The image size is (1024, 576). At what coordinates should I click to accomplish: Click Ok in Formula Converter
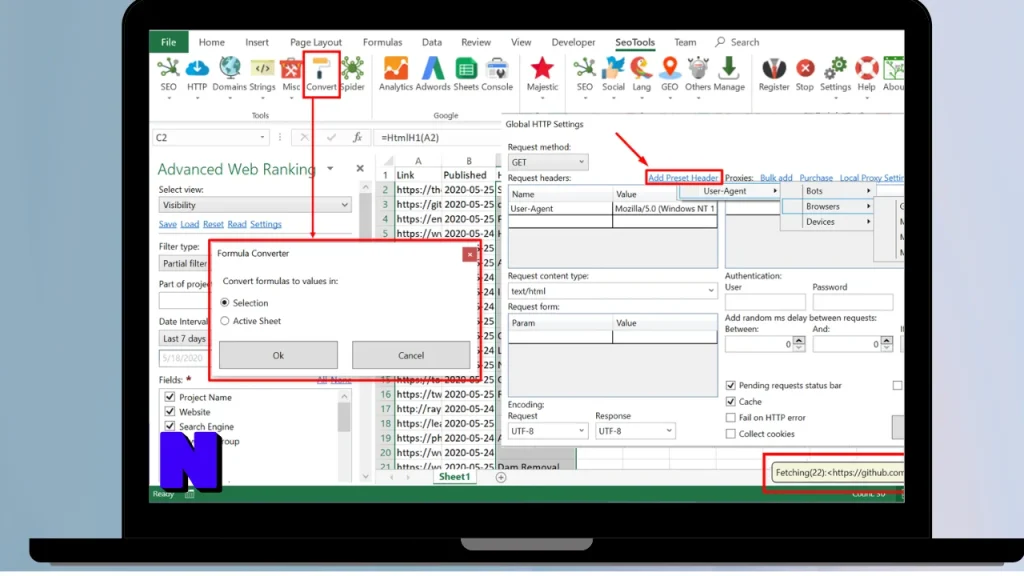pyautogui.click(x=278, y=355)
